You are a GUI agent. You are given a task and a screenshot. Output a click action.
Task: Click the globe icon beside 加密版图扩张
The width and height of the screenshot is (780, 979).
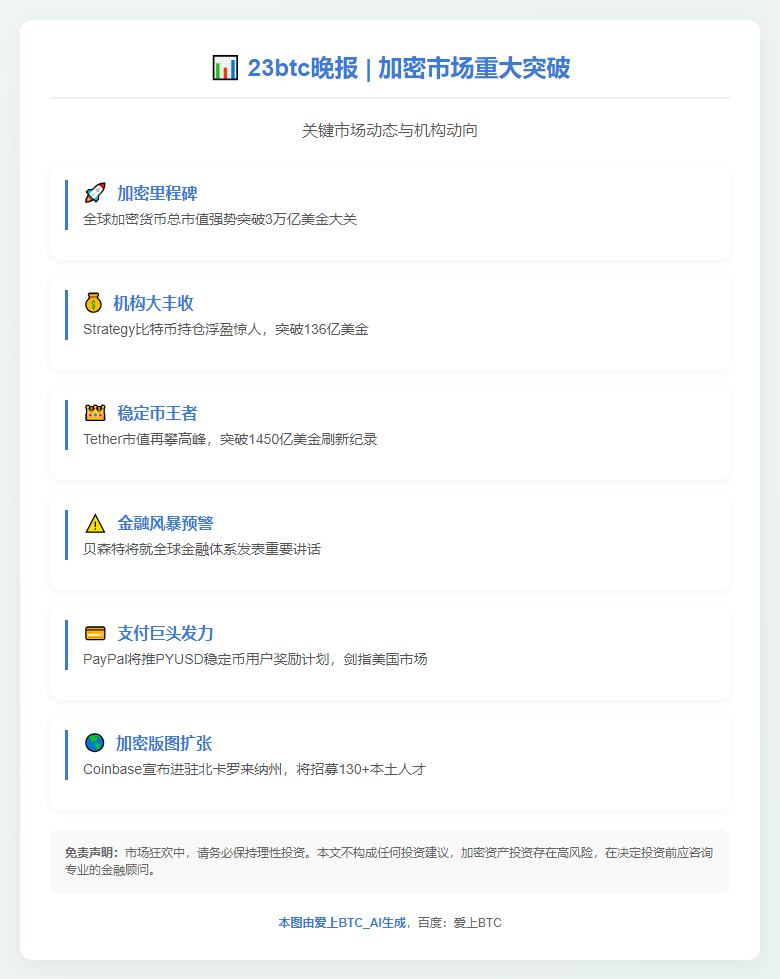tap(94, 743)
